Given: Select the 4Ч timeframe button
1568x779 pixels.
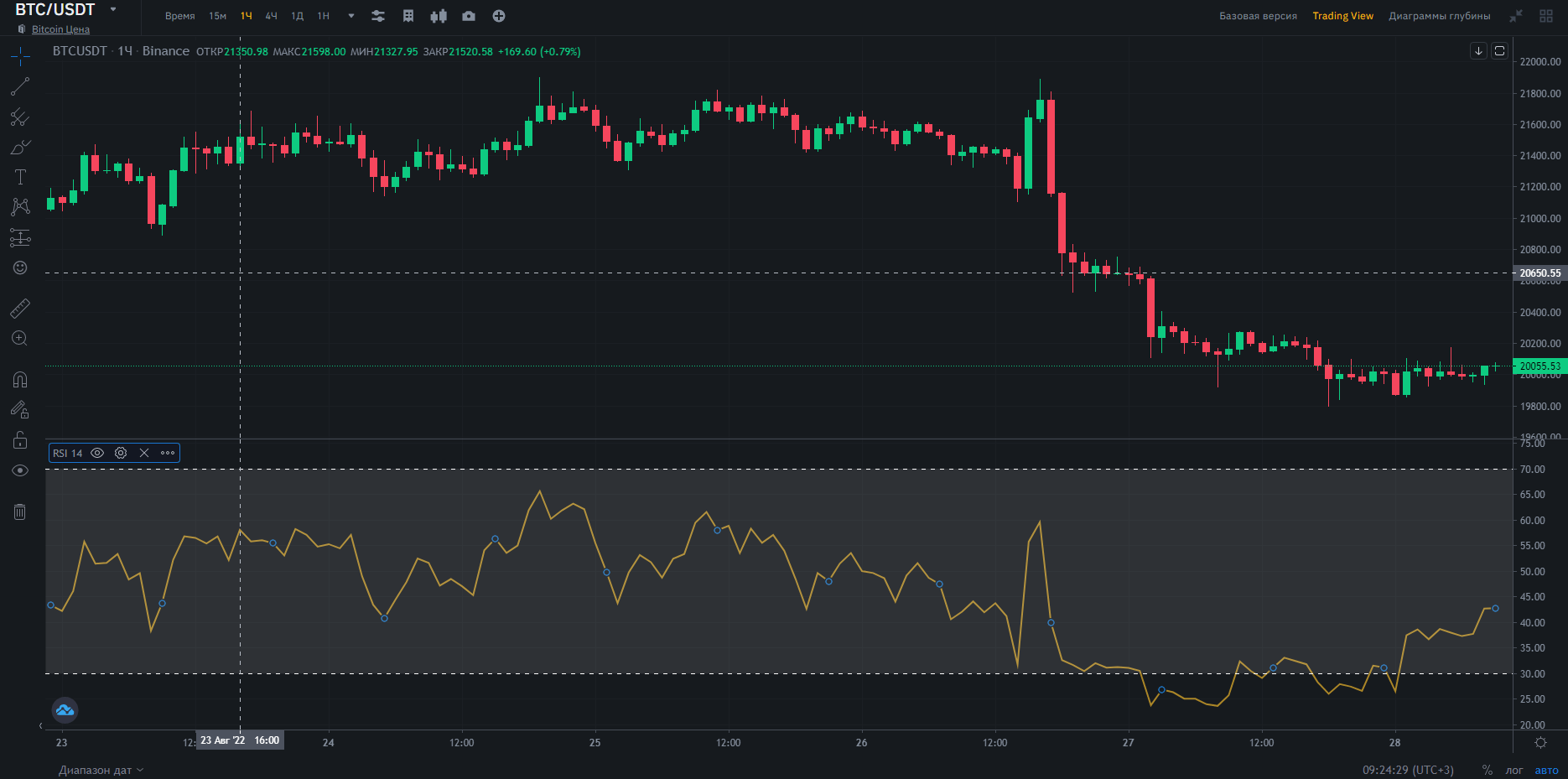Looking at the screenshot, I should 271,16.
